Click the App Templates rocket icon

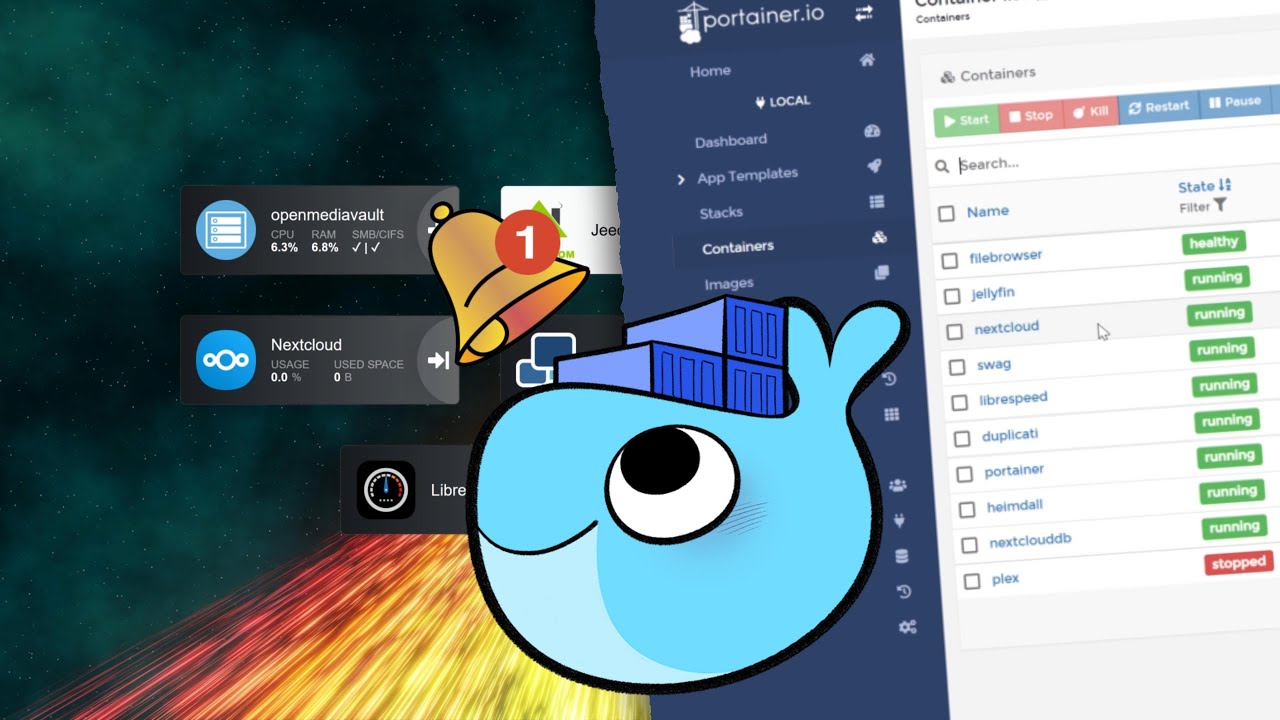pyautogui.click(x=874, y=166)
